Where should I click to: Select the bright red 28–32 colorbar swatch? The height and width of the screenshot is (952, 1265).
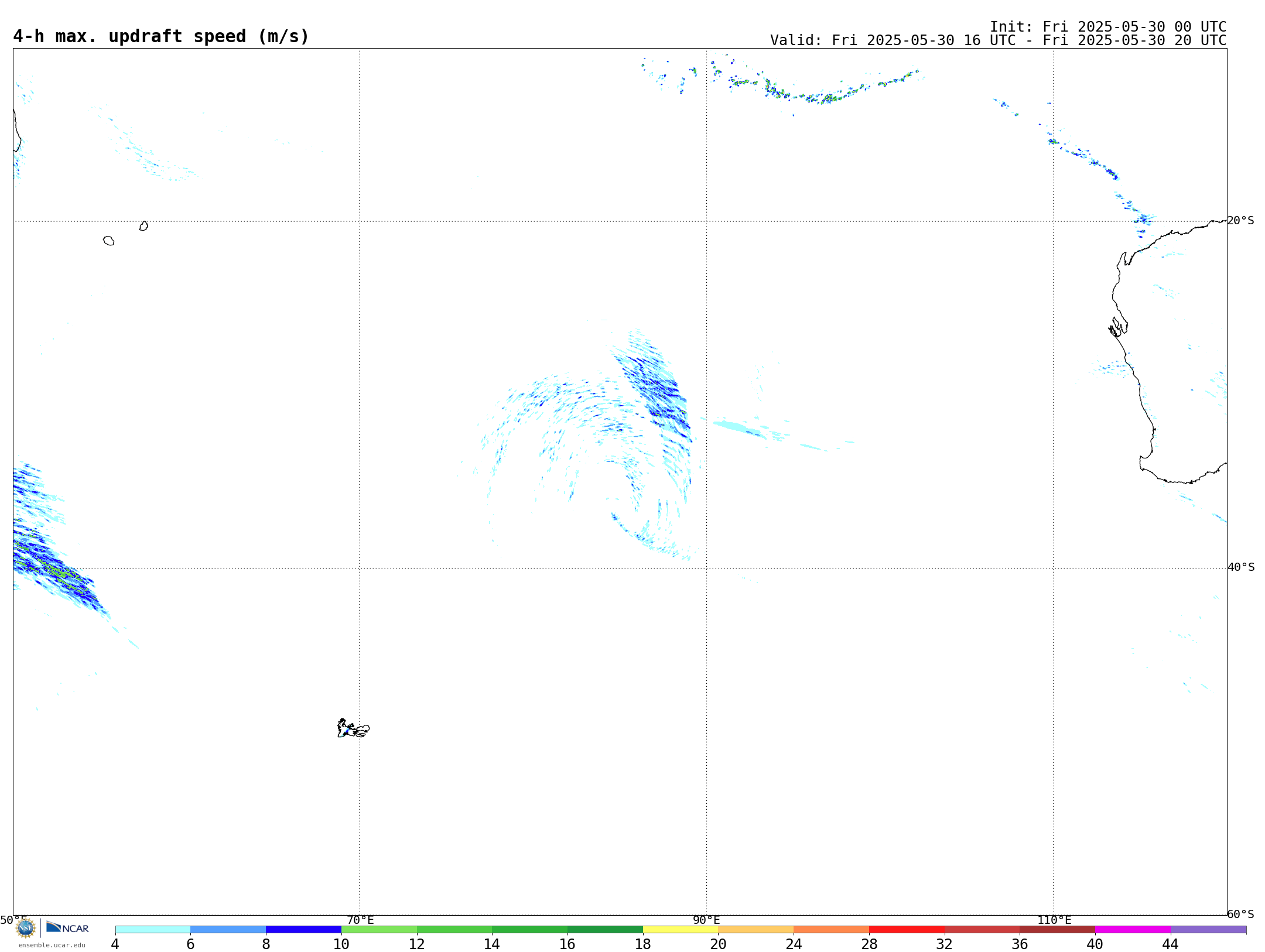pyautogui.click(x=907, y=929)
